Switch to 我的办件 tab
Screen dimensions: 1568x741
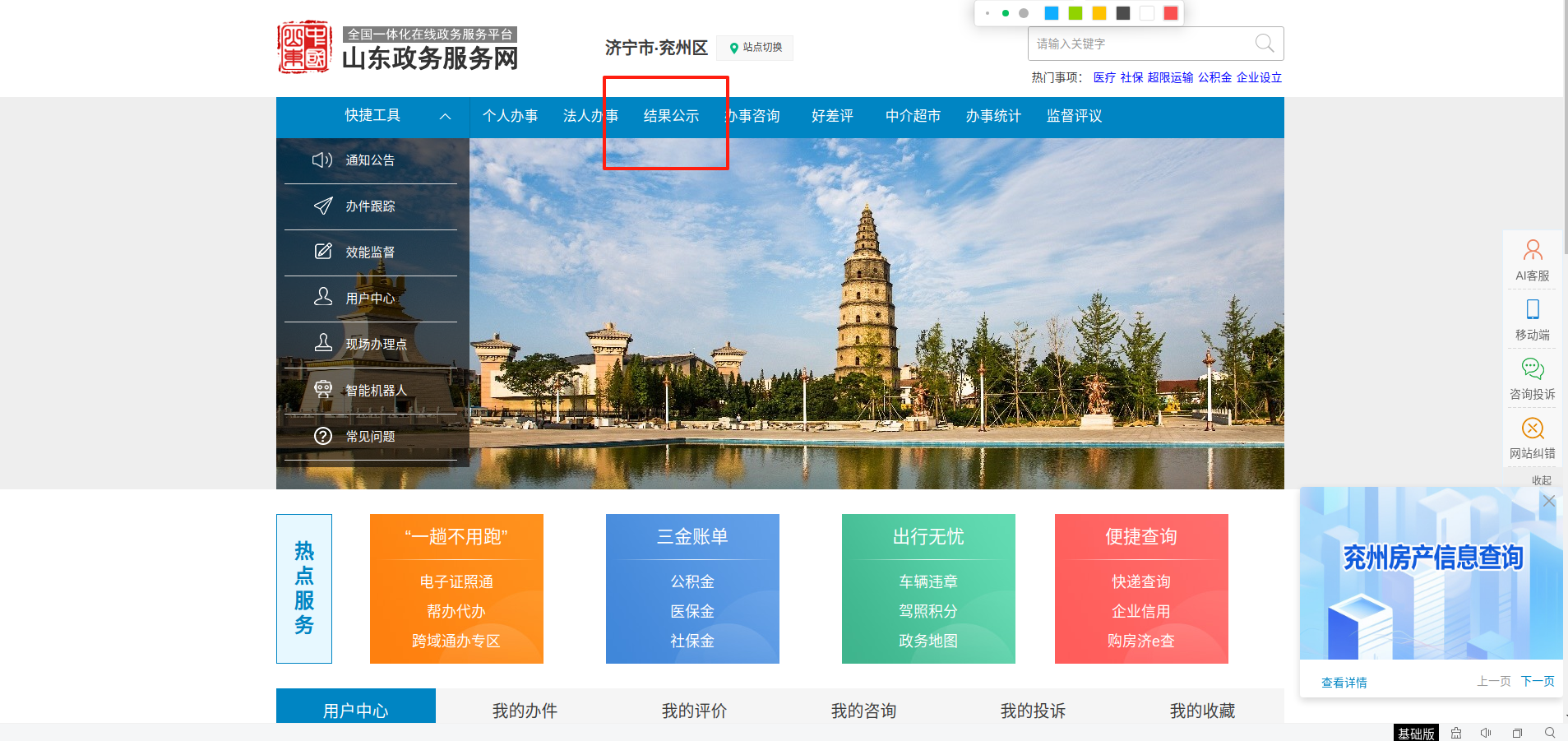tap(525, 710)
